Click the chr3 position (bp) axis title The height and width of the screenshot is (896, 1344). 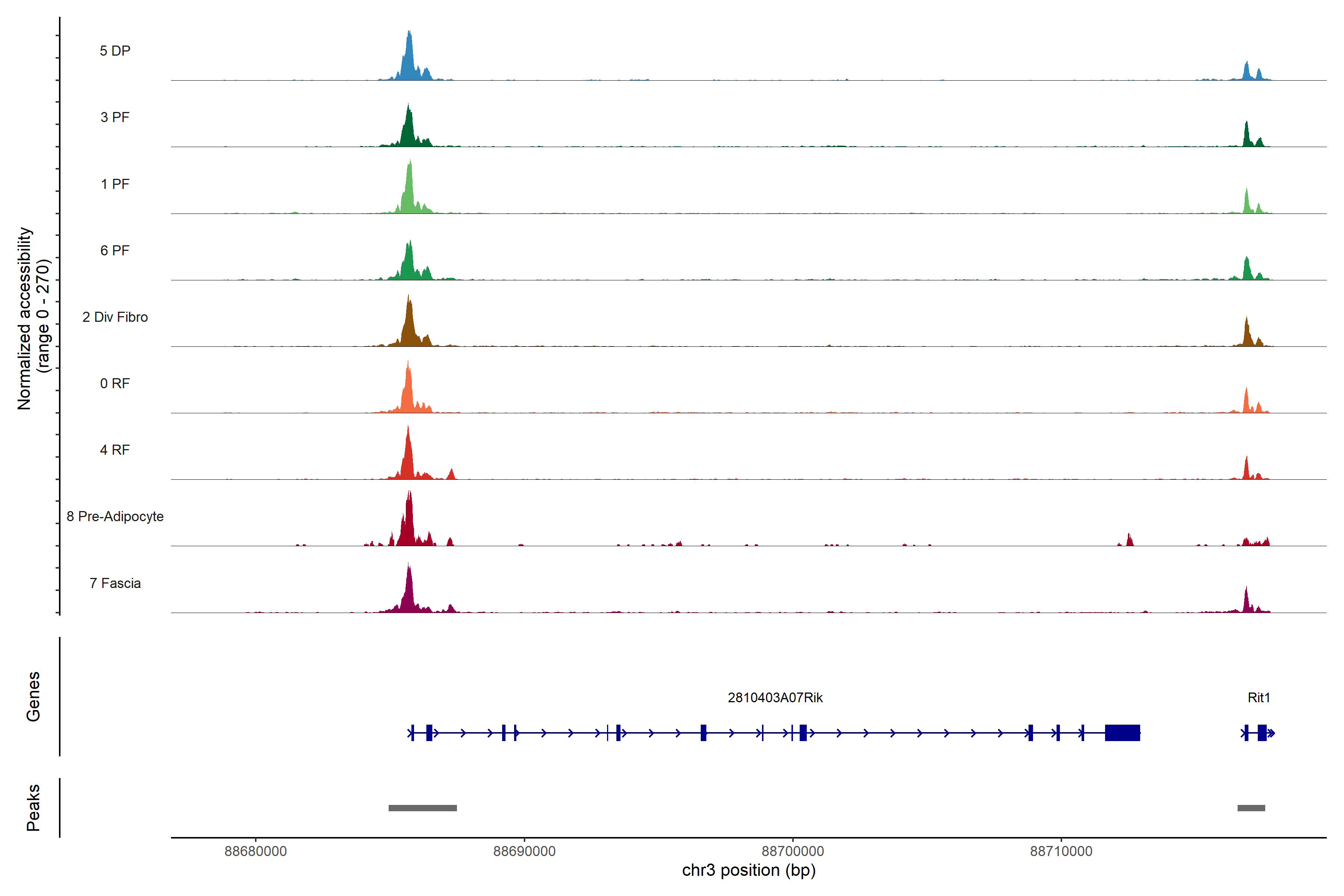point(749,870)
